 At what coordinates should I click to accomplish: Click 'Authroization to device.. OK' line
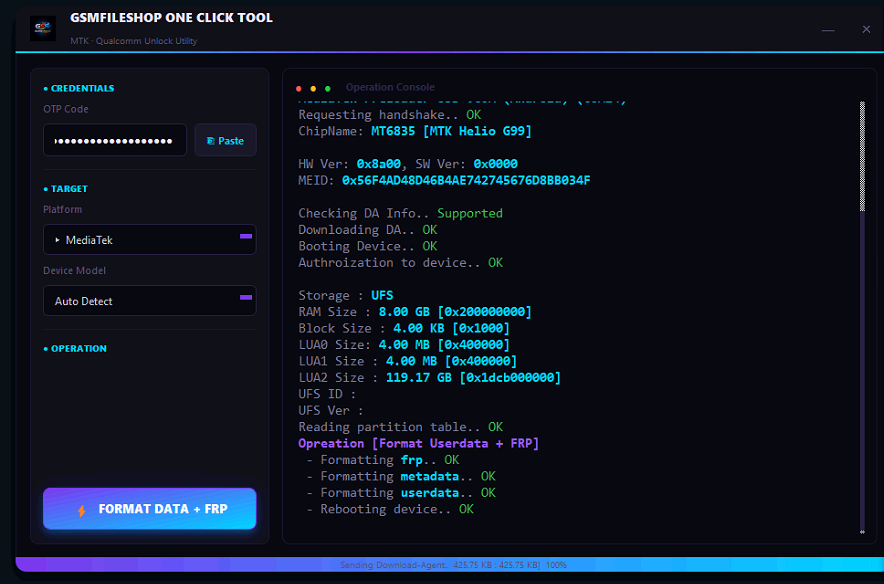[400, 263]
